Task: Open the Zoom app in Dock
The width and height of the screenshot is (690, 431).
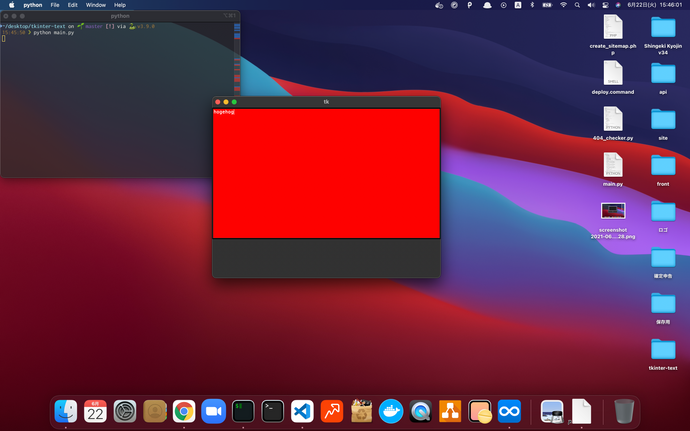Action: 213,411
